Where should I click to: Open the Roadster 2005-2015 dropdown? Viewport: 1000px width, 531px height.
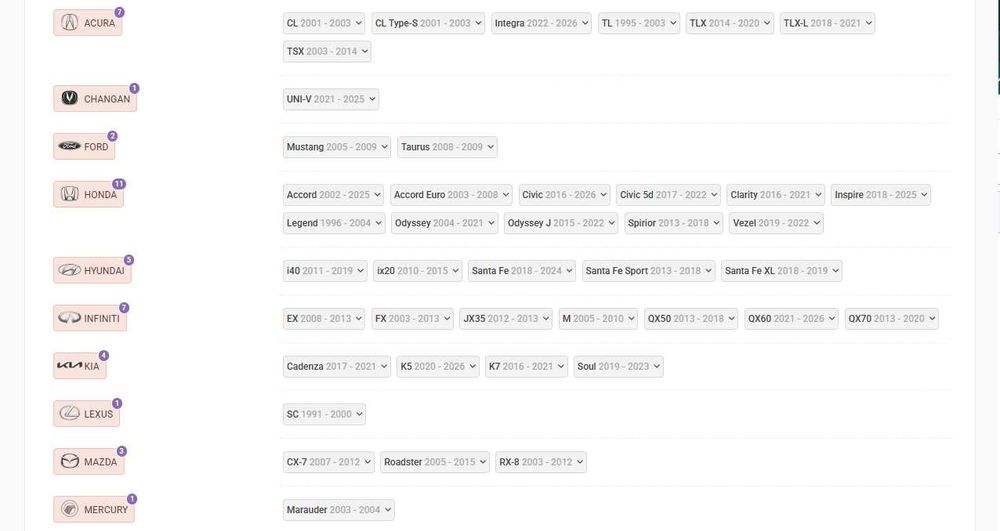point(435,462)
